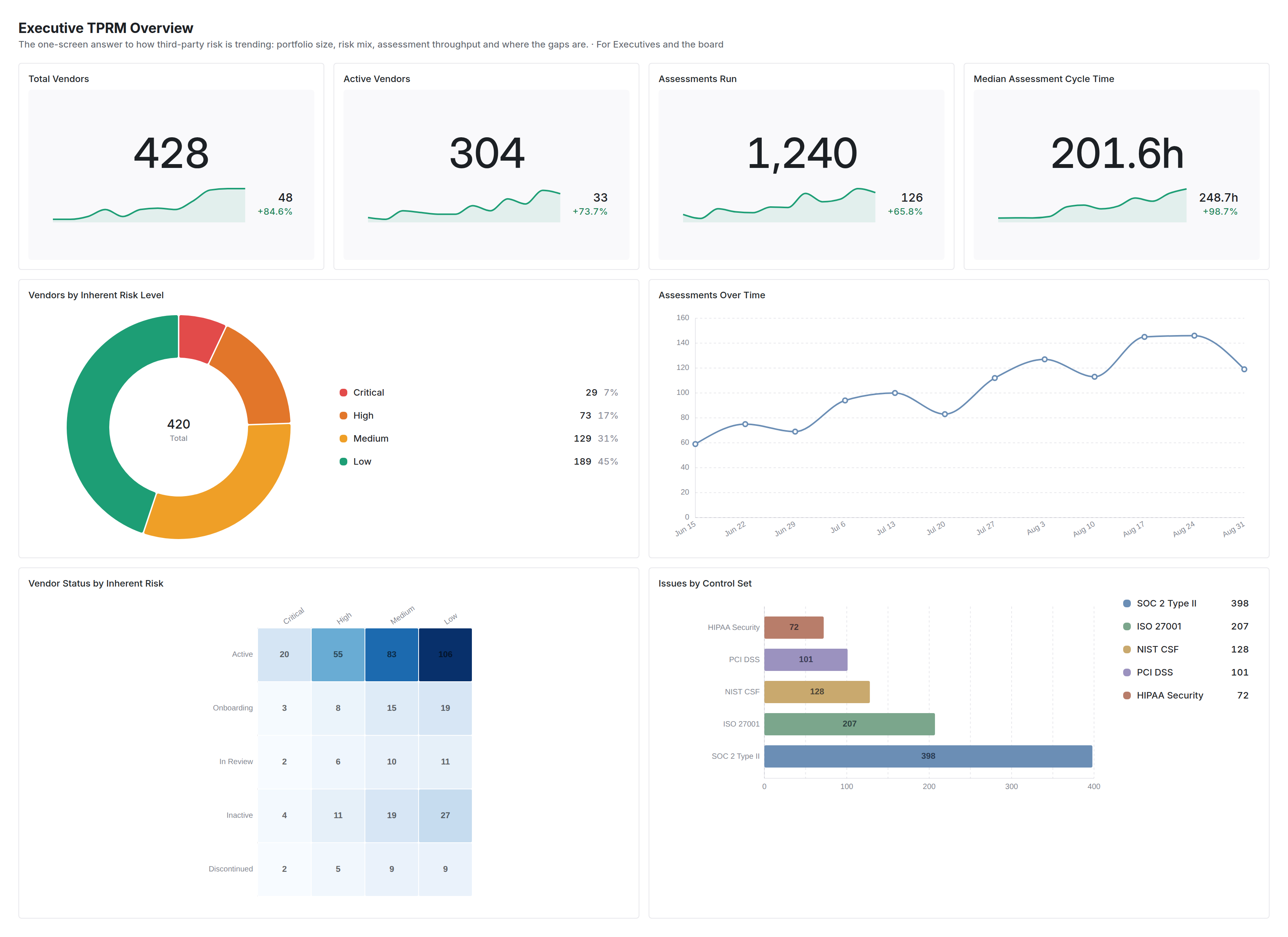The image size is (1288, 937).
Task: Click the Vendor Status by Inherent Risk title
Action: point(96,584)
